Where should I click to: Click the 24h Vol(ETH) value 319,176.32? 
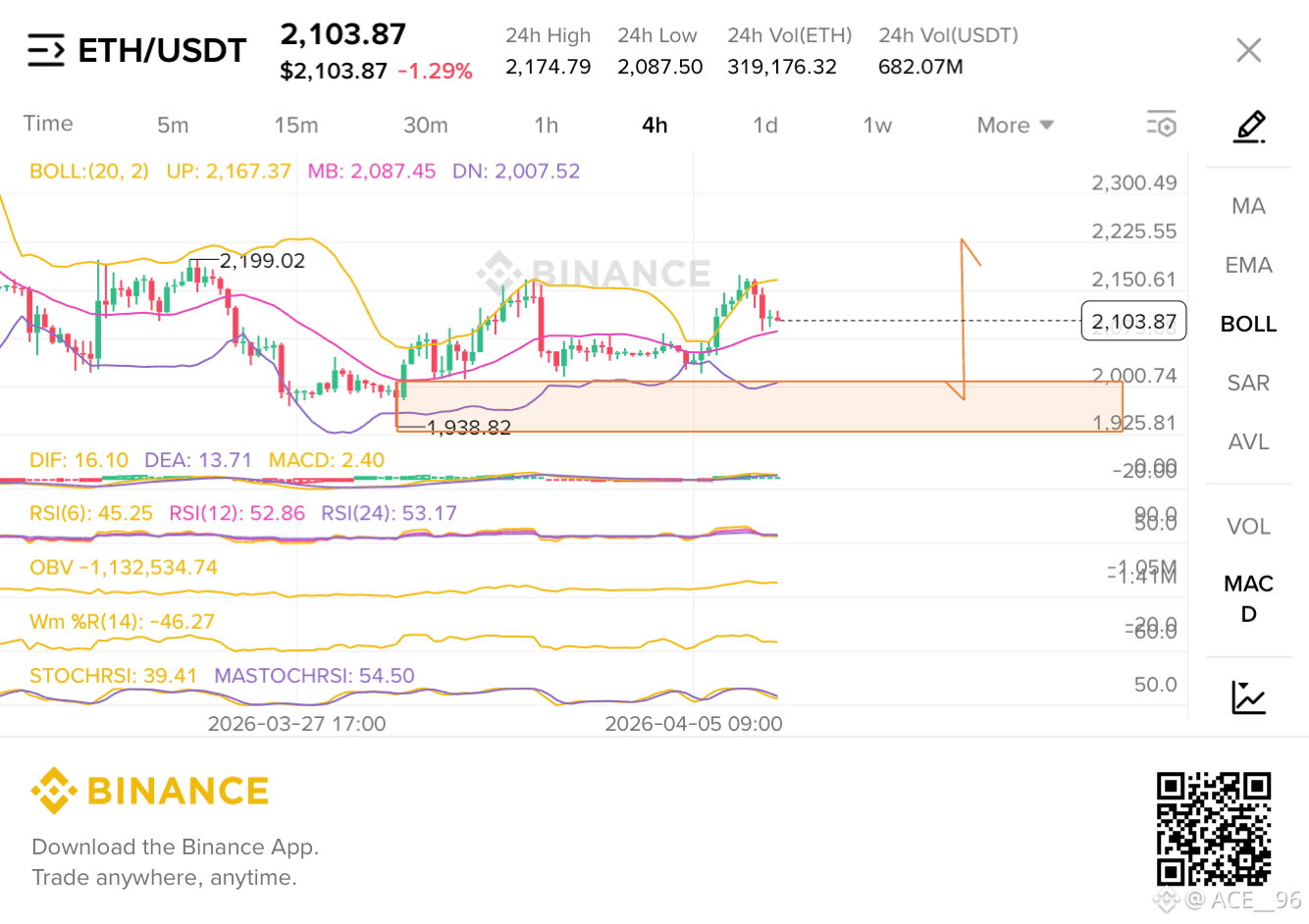click(782, 67)
